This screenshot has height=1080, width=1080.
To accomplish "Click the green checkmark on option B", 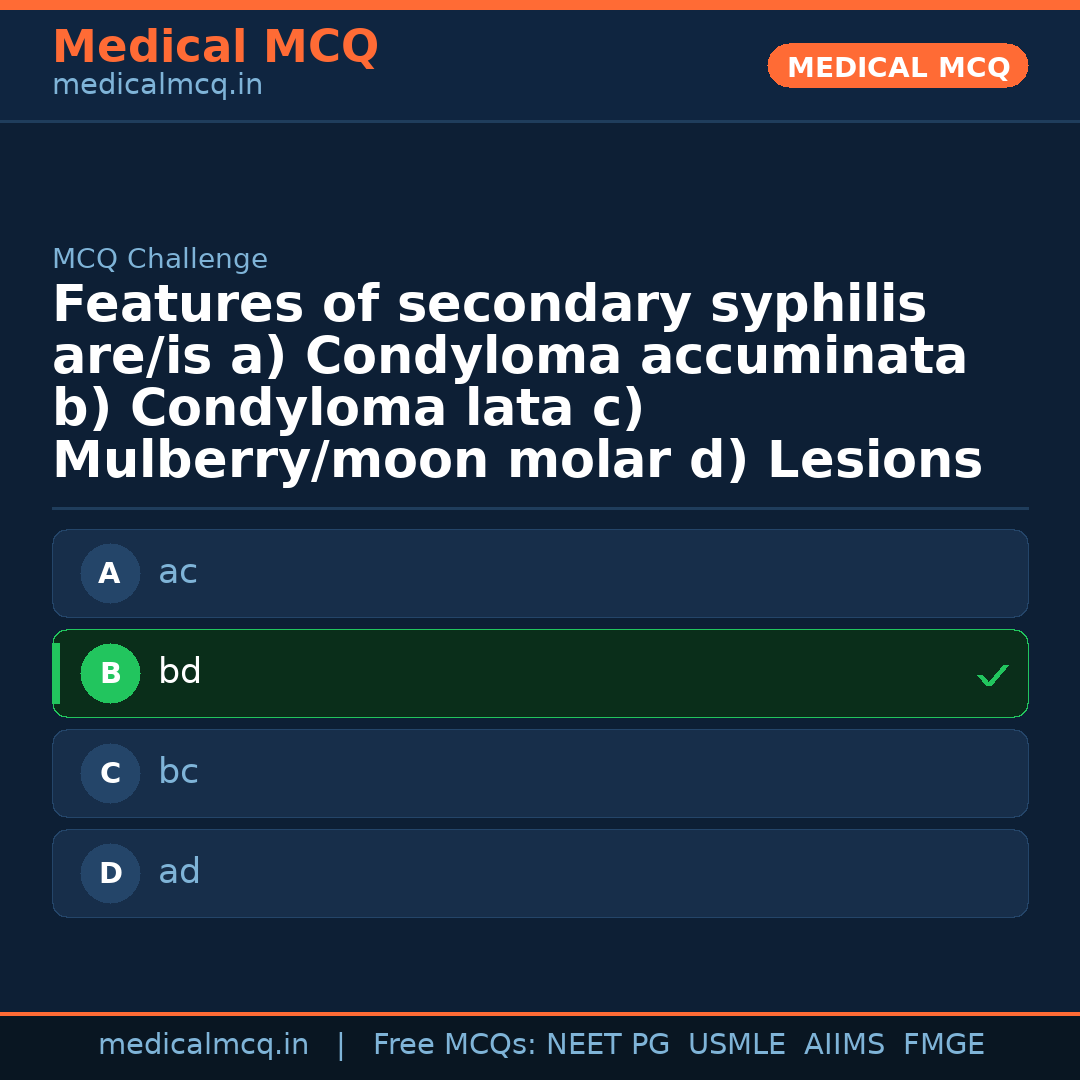I will 993,675.
